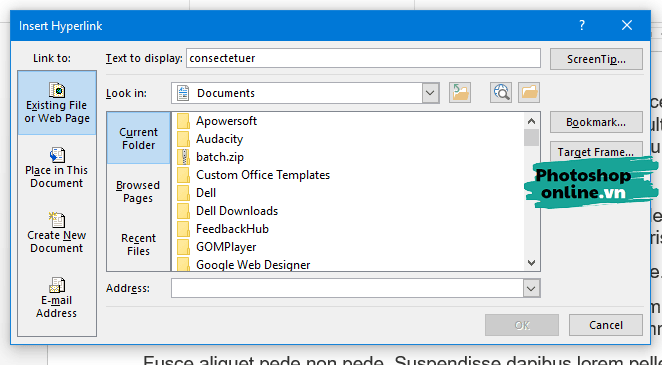Click the file list scroll down arrow
662x365 pixels.
532,263
